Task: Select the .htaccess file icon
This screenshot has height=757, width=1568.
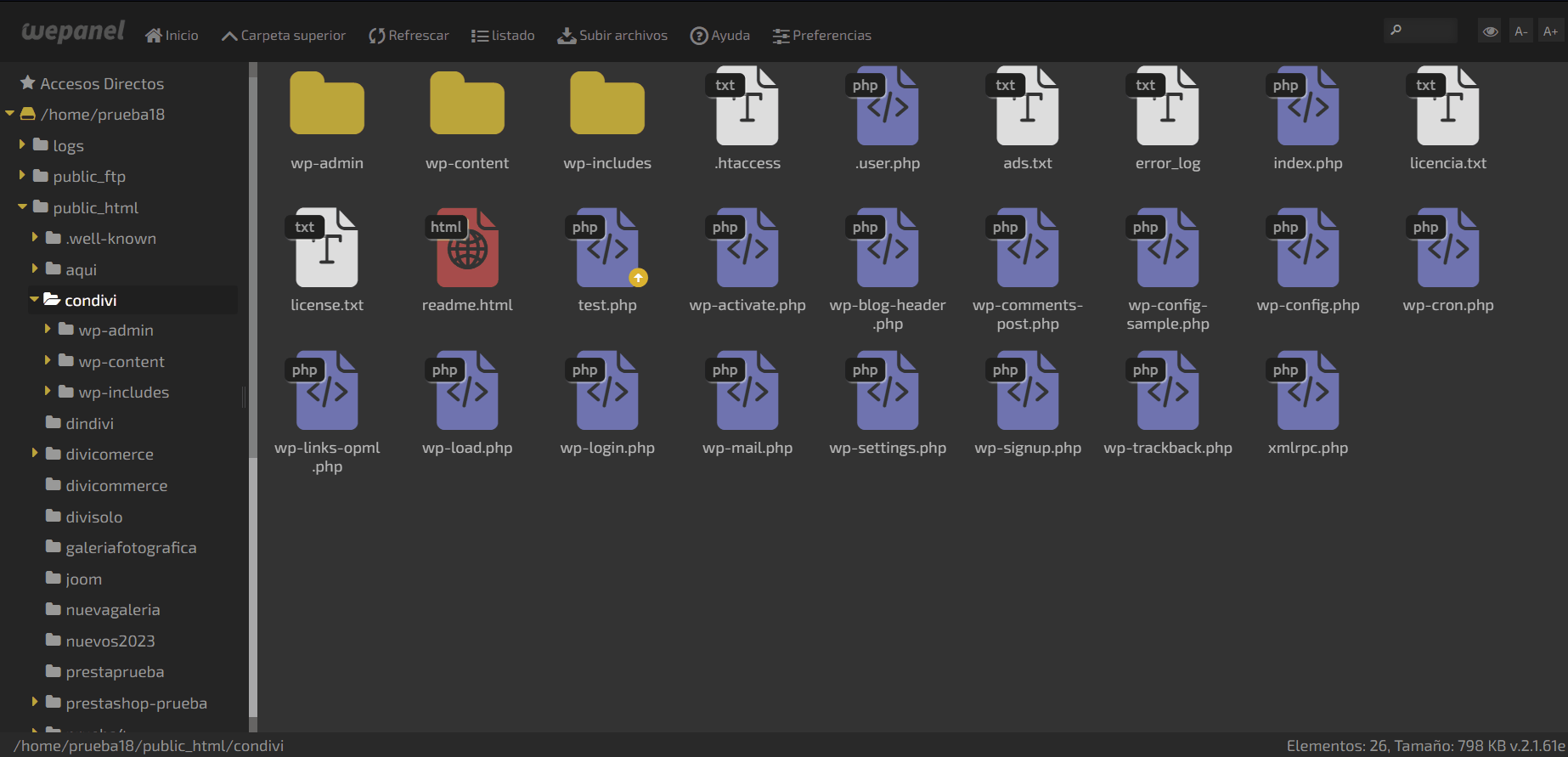Action: [747, 106]
